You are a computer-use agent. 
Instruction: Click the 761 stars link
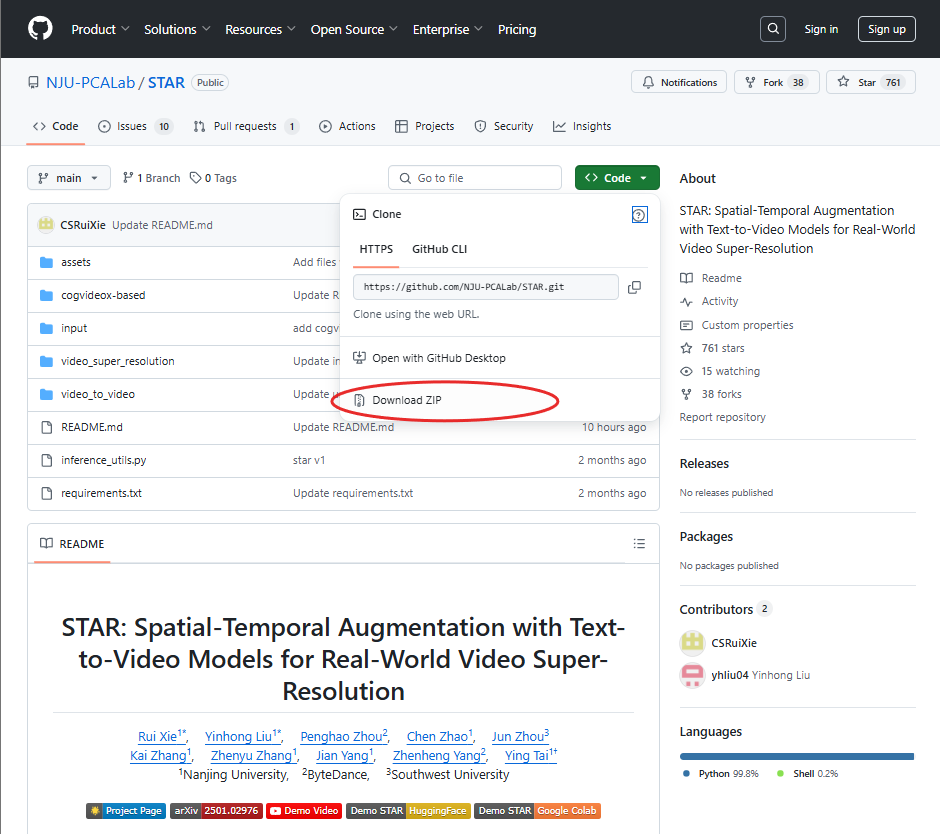tap(723, 348)
